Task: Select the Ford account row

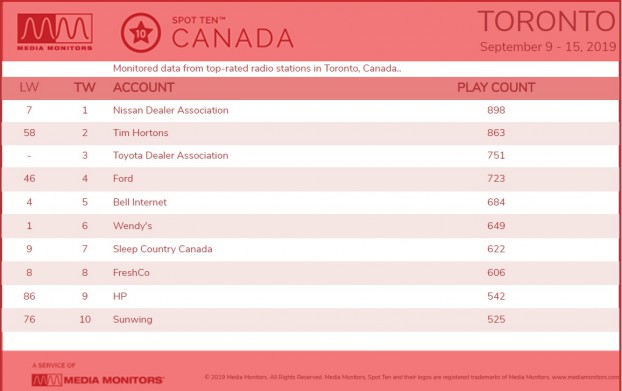Action: pyautogui.click(x=311, y=179)
